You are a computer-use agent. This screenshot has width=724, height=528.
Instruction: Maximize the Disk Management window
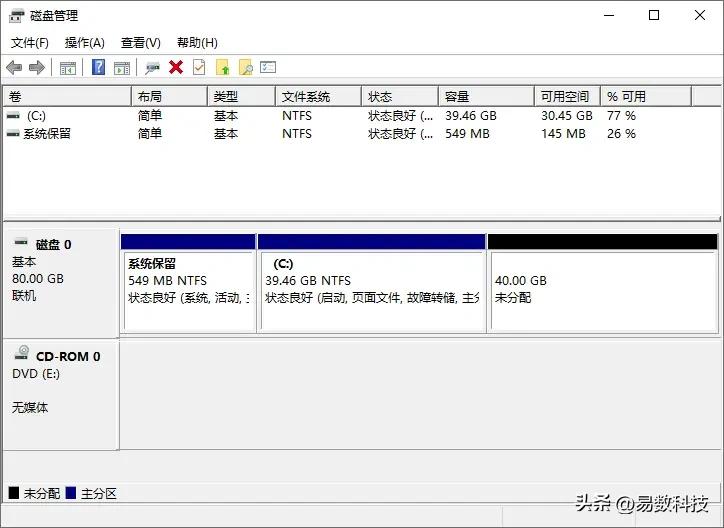654,16
